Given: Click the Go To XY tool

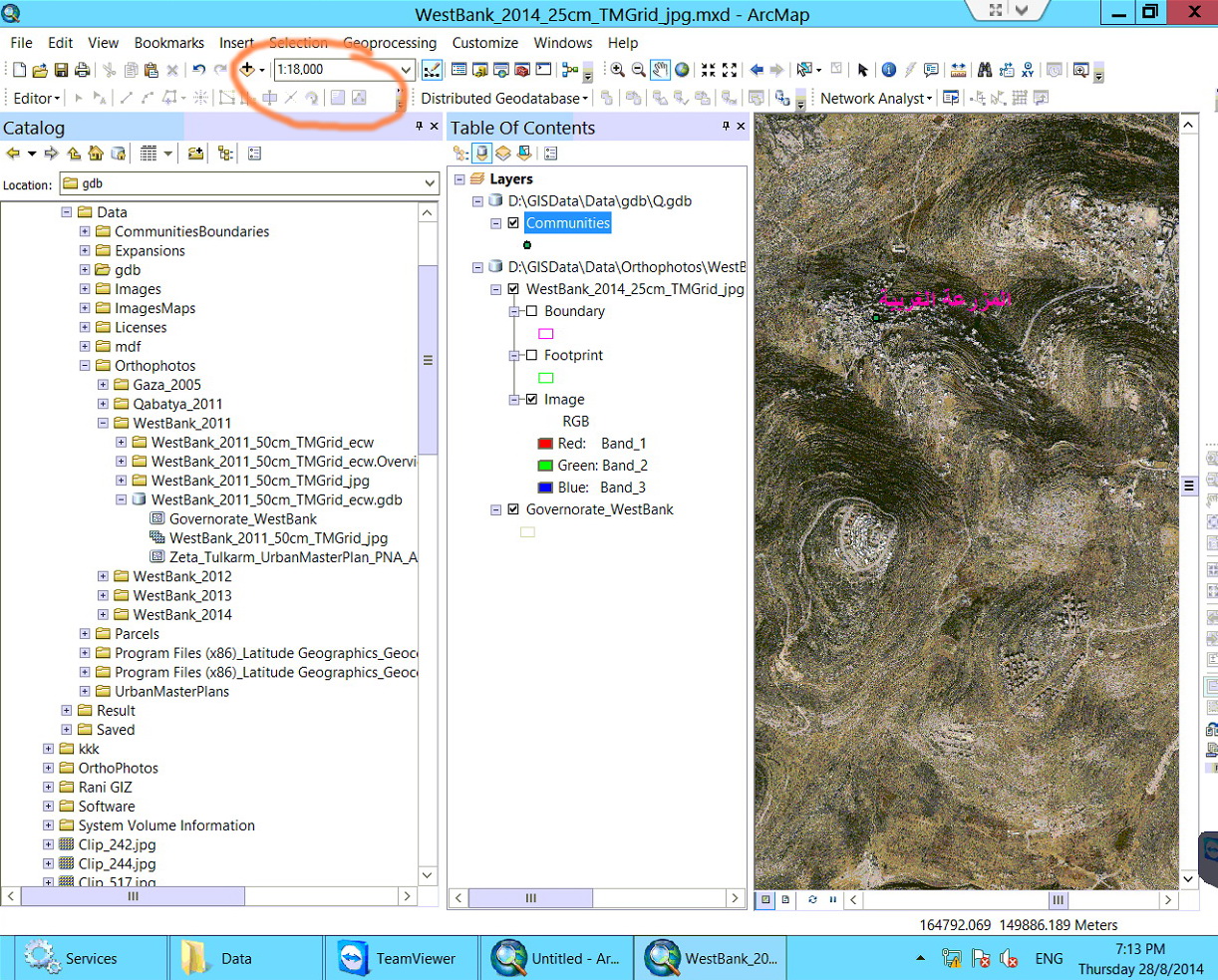Looking at the screenshot, I should click(1027, 70).
